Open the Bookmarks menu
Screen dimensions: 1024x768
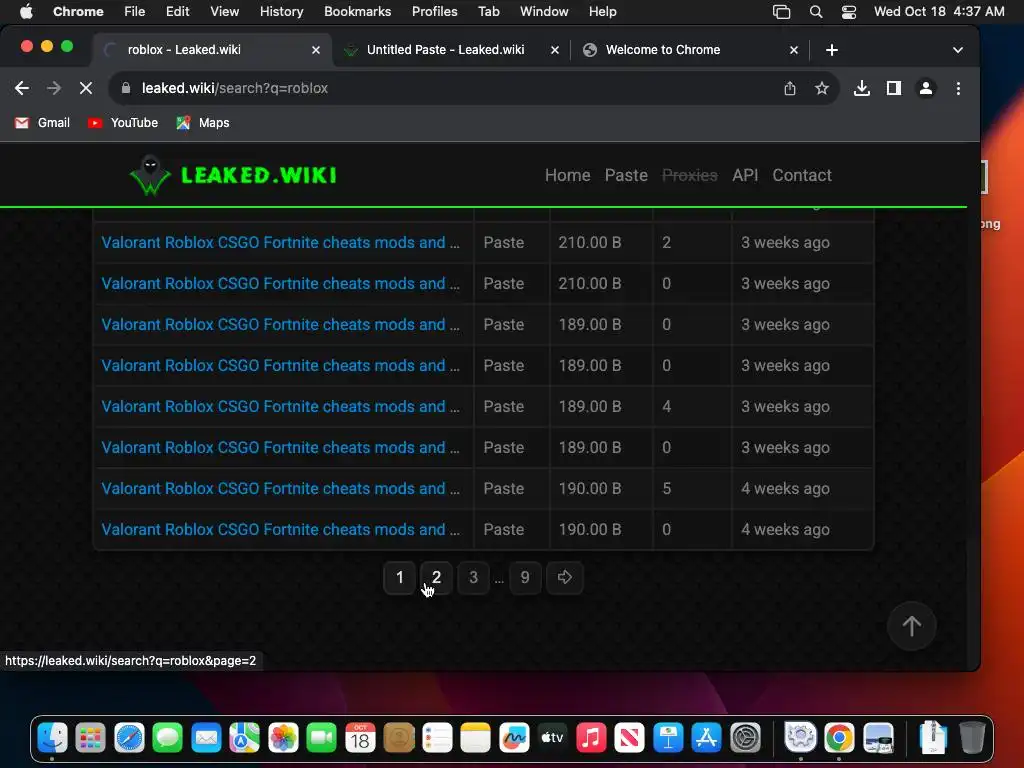(x=357, y=11)
